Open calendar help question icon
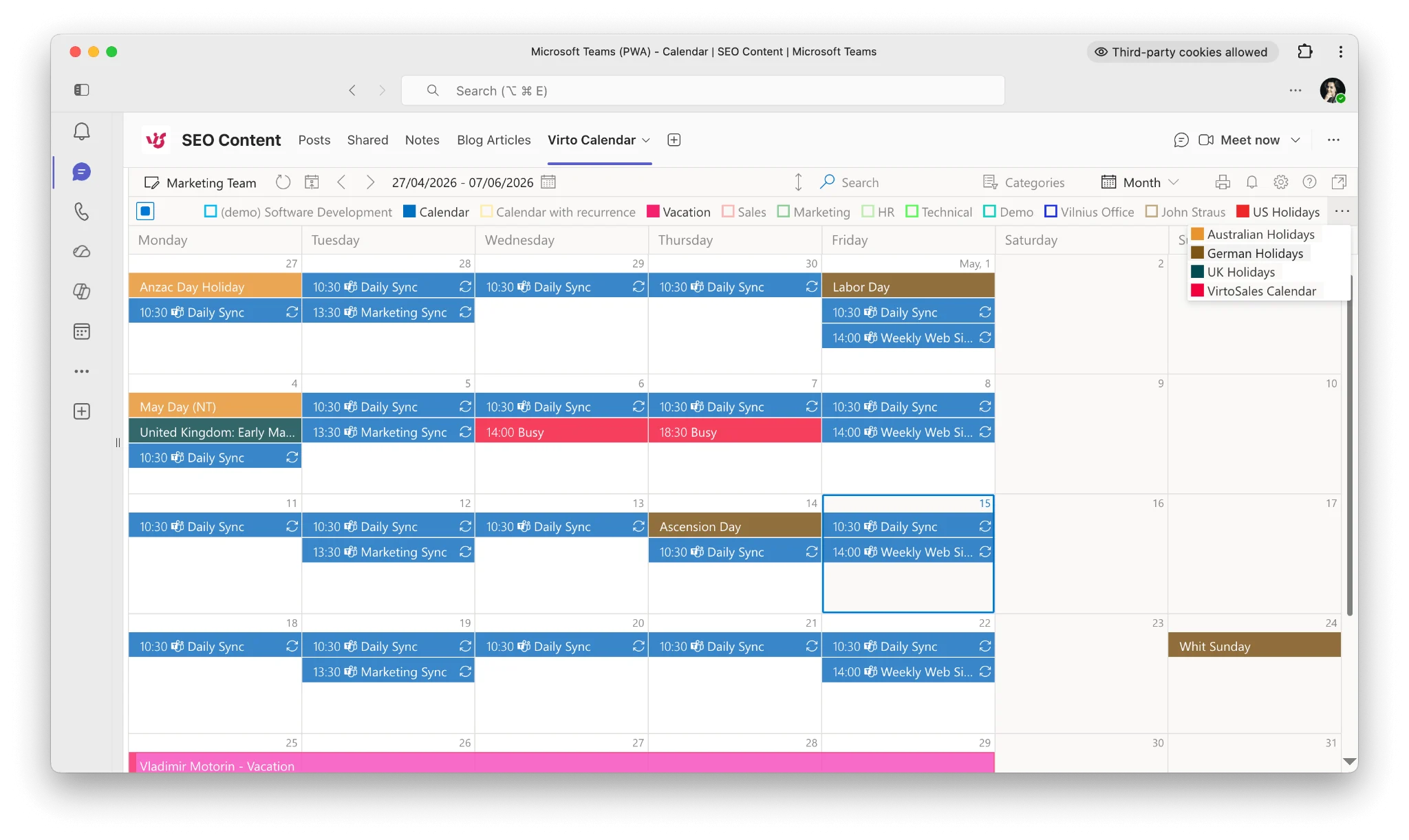This screenshot has height=840, width=1409. tap(1310, 182)
